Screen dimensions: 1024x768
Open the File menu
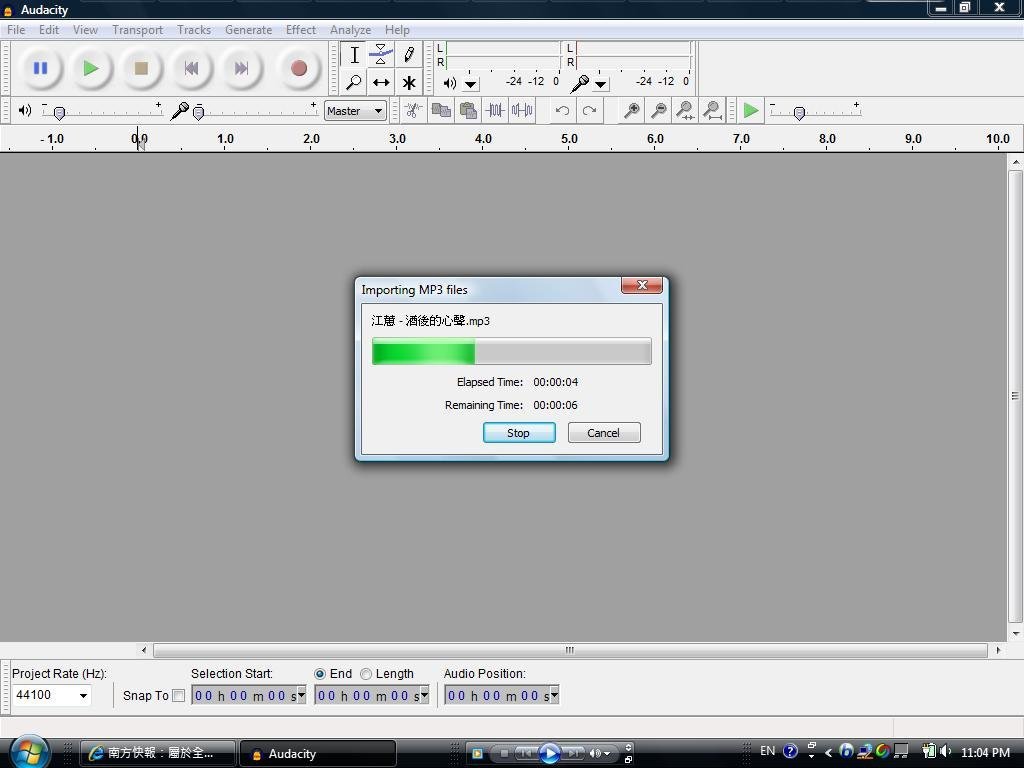tap(16, 30)
